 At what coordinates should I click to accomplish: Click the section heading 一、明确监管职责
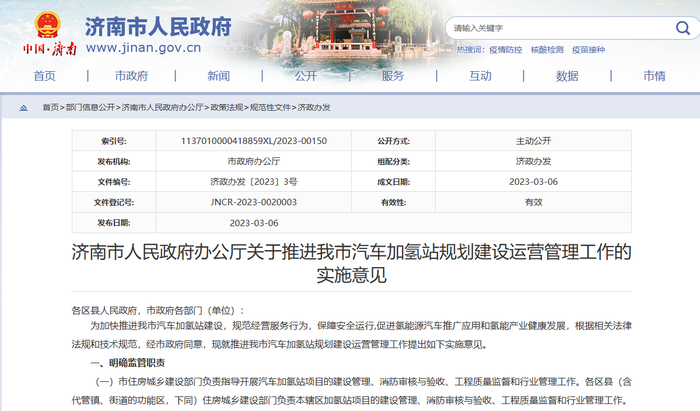click(128, 363)
